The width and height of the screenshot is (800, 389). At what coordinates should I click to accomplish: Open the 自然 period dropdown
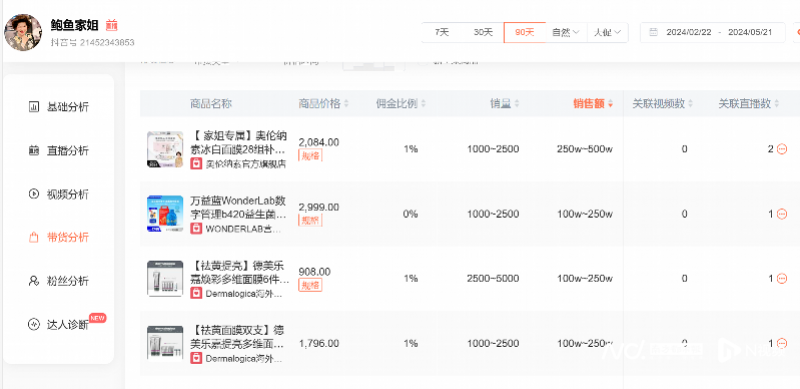(x=566, y=32)
